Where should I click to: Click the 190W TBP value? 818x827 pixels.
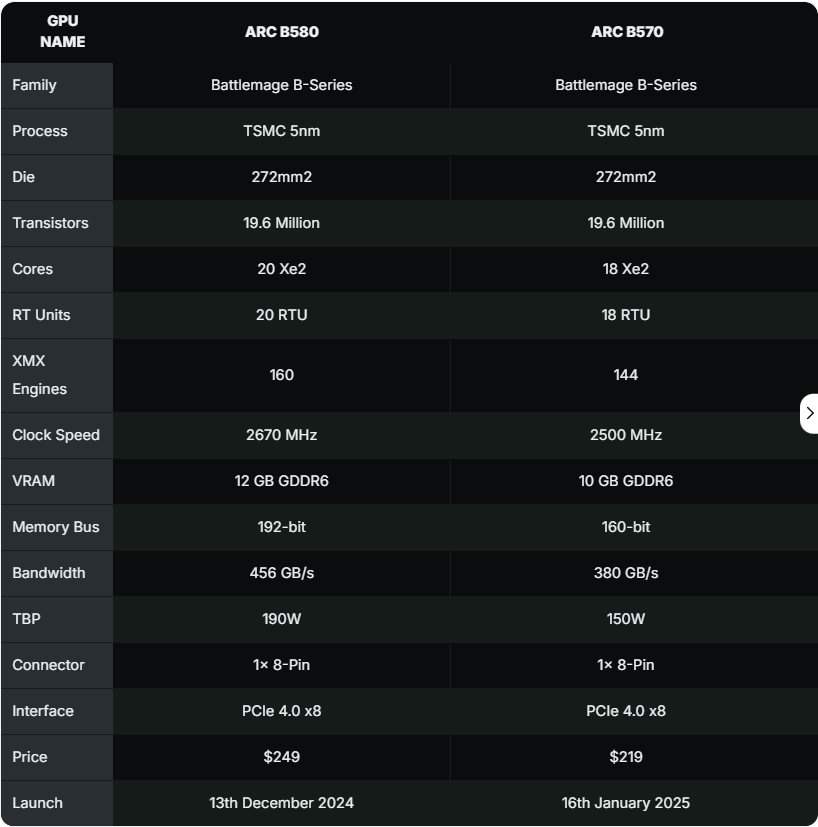282,618
